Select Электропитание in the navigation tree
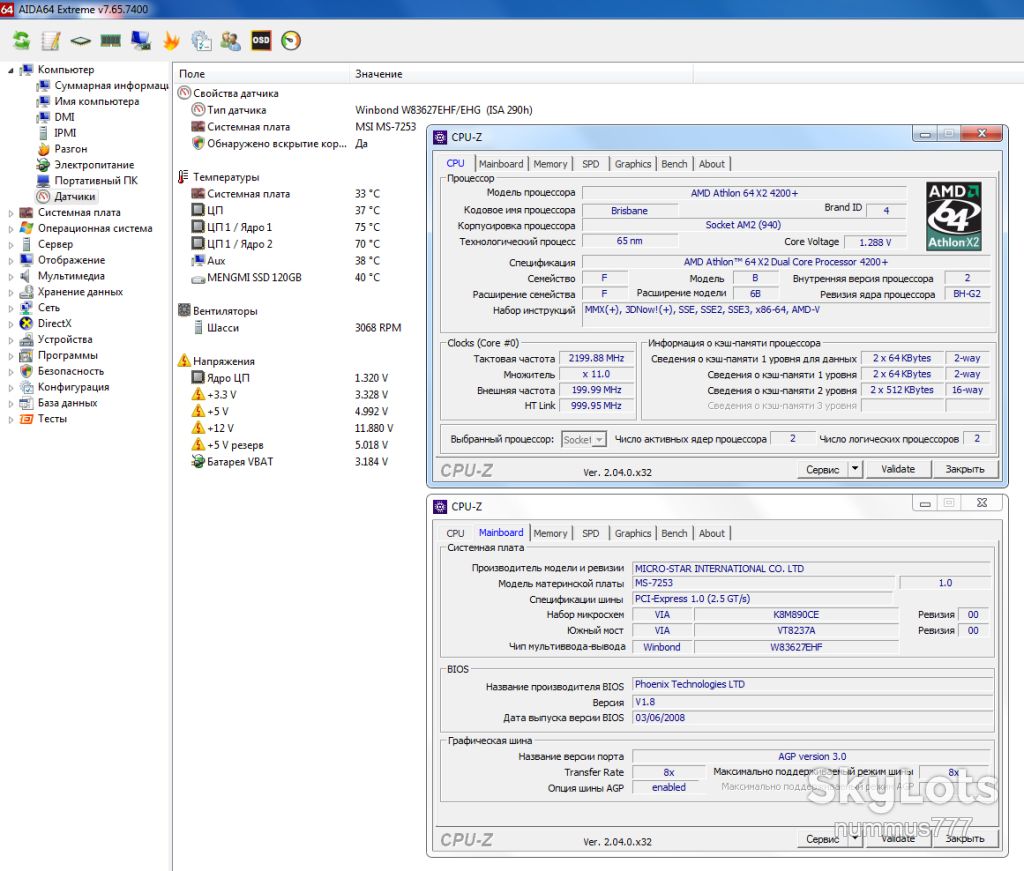Image resolution: width=1024 pixels, height=871 pixels. (94, 165)
